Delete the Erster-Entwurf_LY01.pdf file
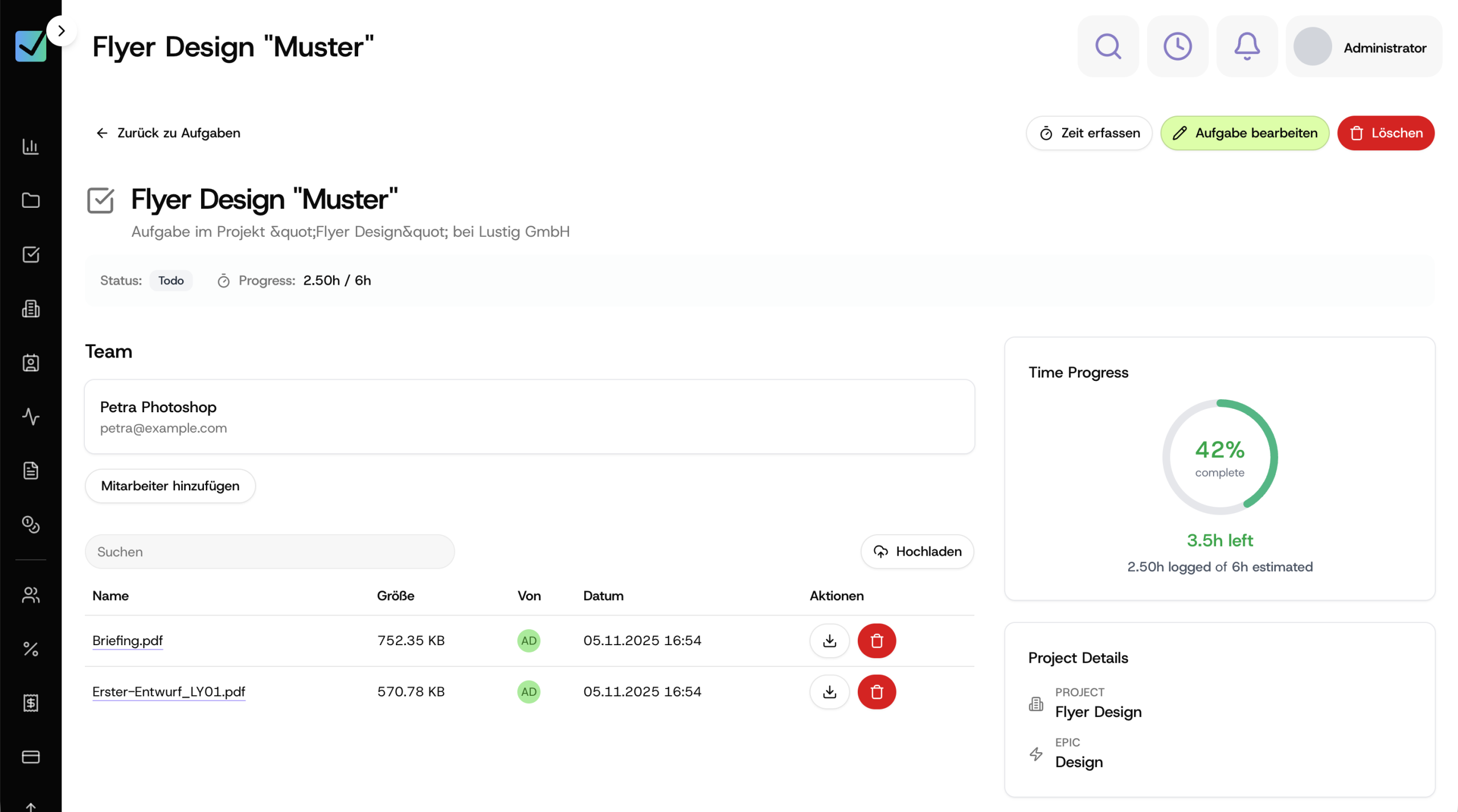The height and width of the screenshot is (812, 1458). click(877, 692)
